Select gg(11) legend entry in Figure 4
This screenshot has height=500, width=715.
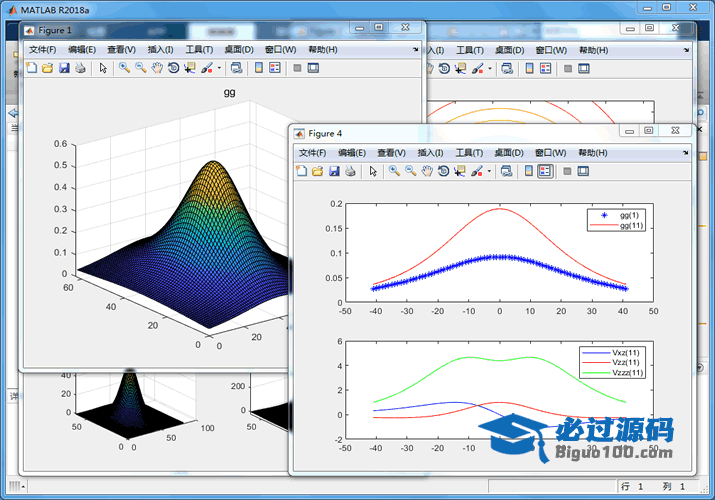coord(617,226)
